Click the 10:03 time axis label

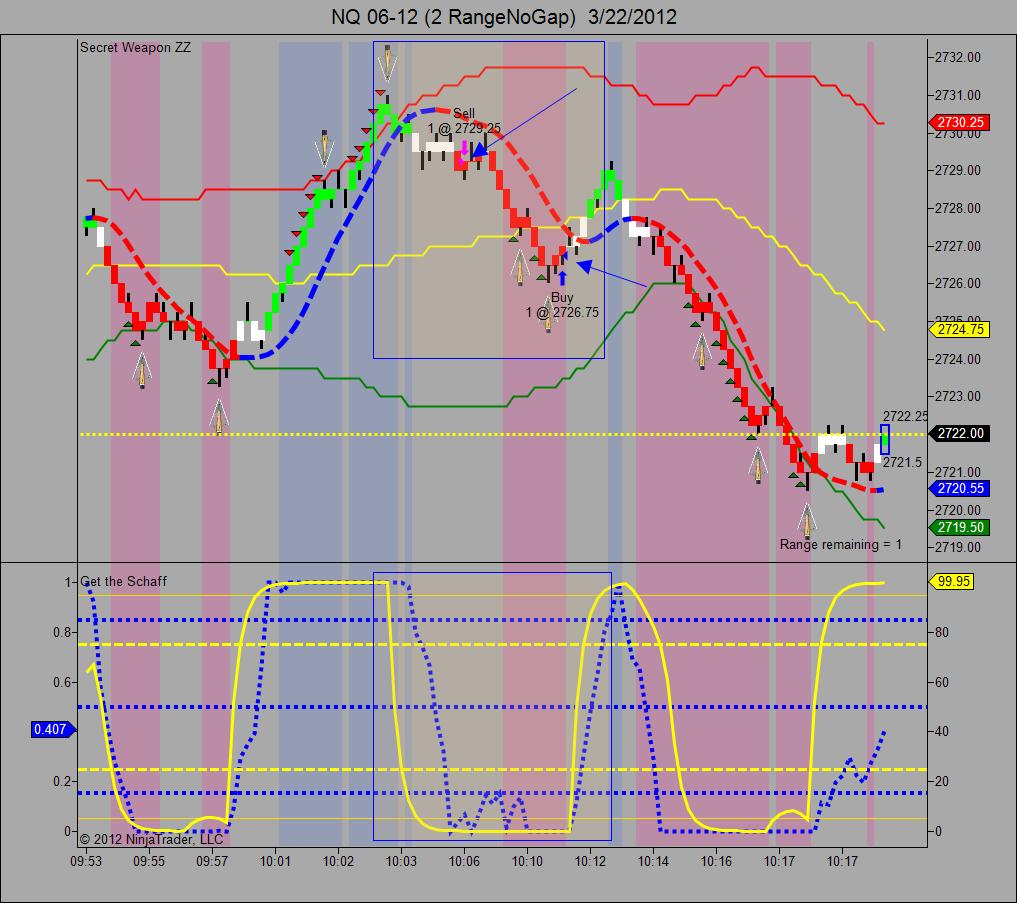click(401, 861)
